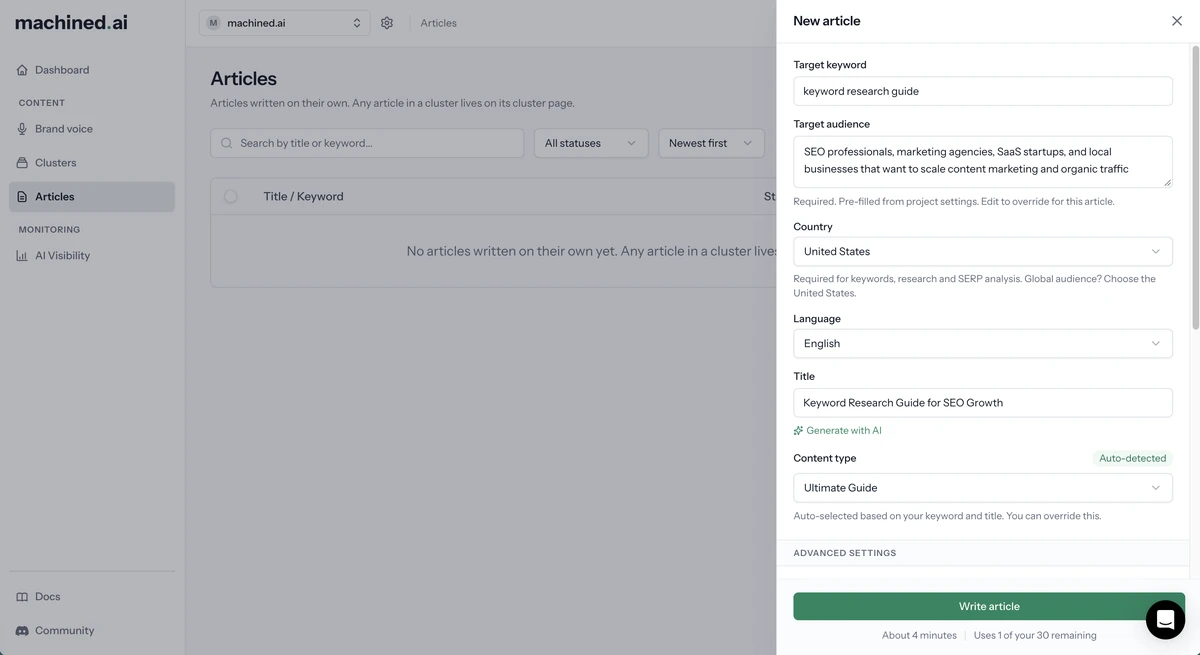
Task: Open the settings gear icon
Action: (387, 23)
